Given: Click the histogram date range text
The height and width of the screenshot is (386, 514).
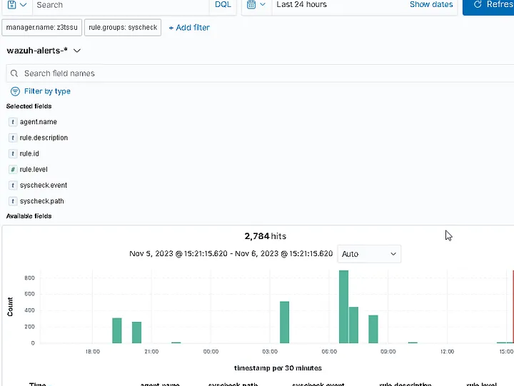Looking at the screenshot, I should [x=231, y=254].
